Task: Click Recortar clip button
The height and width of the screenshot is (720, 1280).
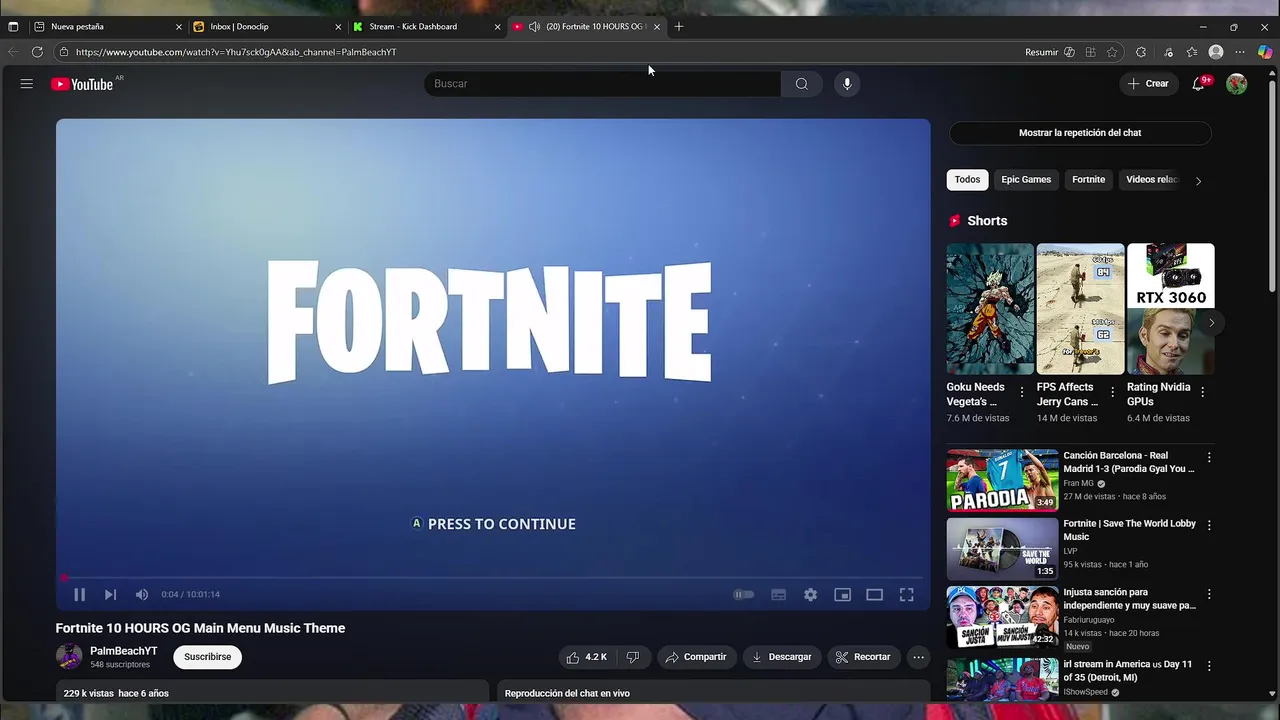Action: tap(863, 657)
